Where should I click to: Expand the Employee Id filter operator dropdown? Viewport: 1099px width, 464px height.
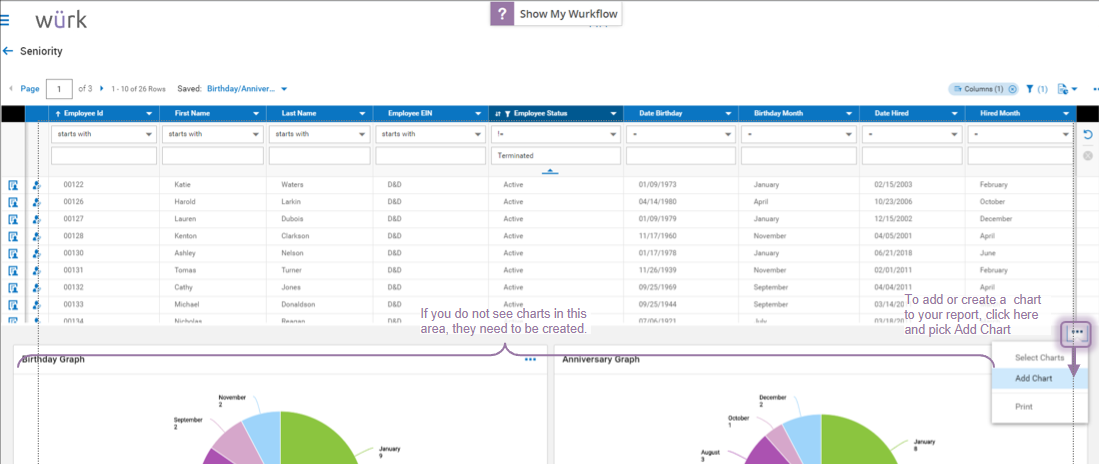click(104, 134)
